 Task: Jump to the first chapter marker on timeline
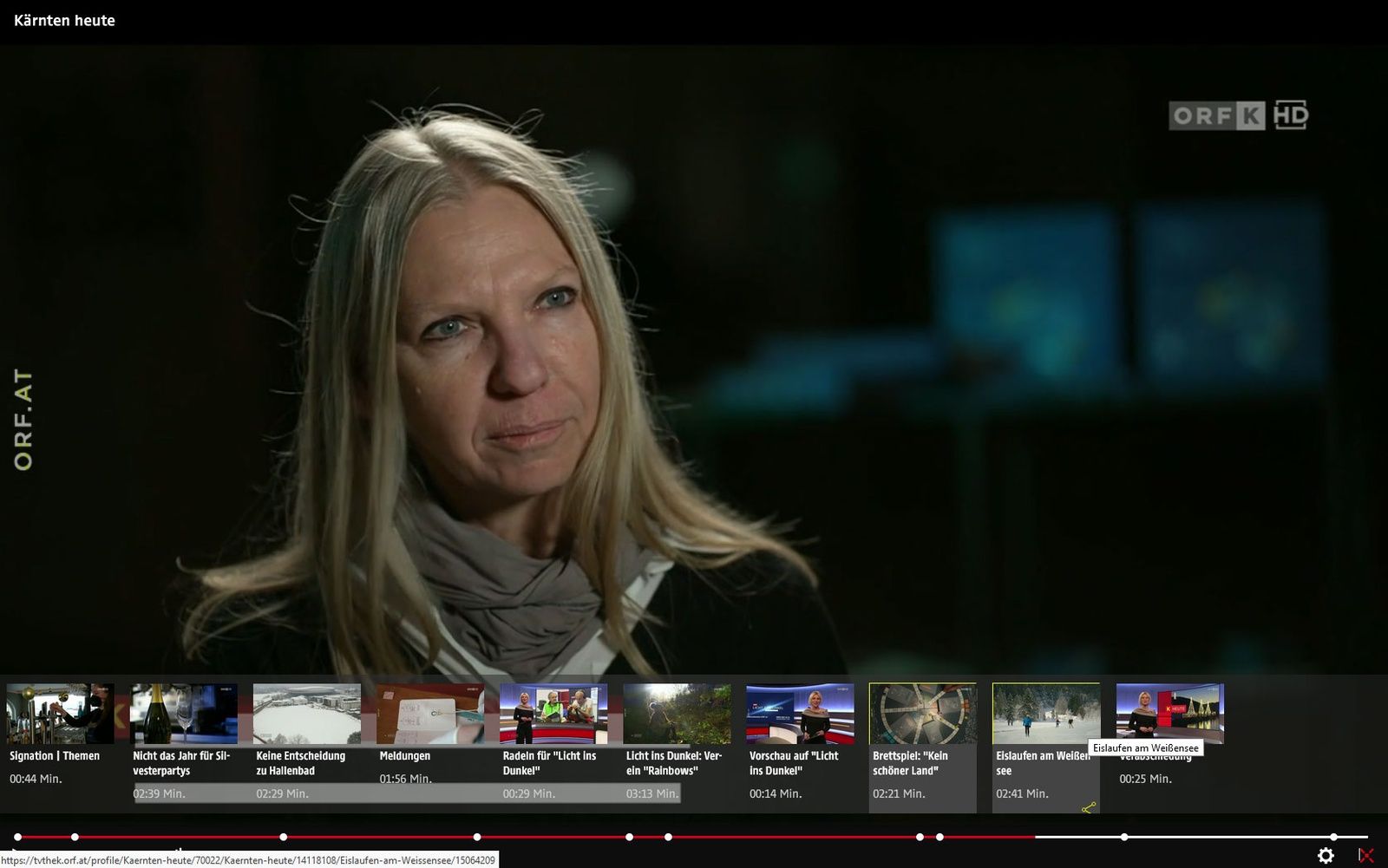click(x=17, y=837)
